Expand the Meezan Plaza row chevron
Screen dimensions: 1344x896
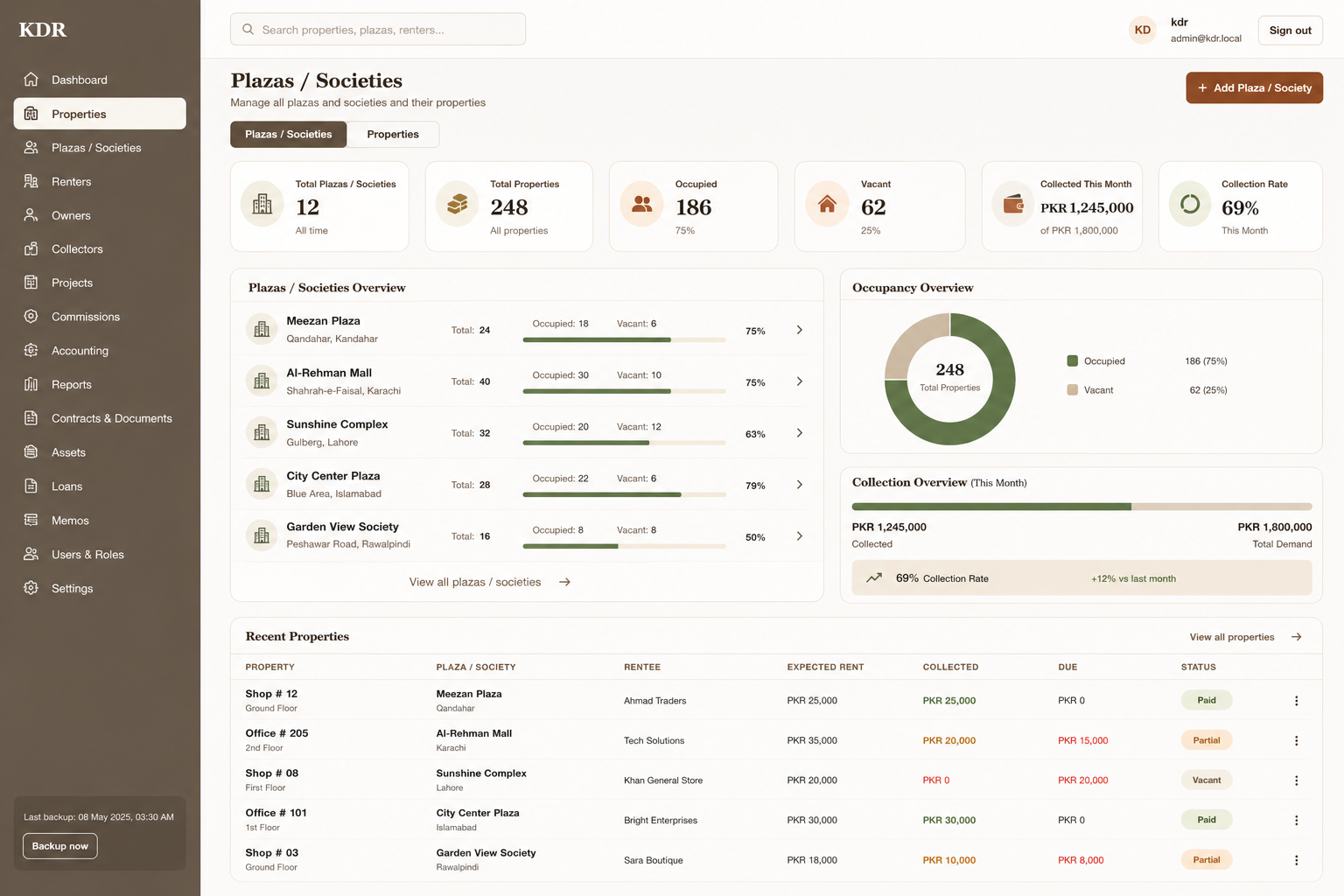[800, 330]
